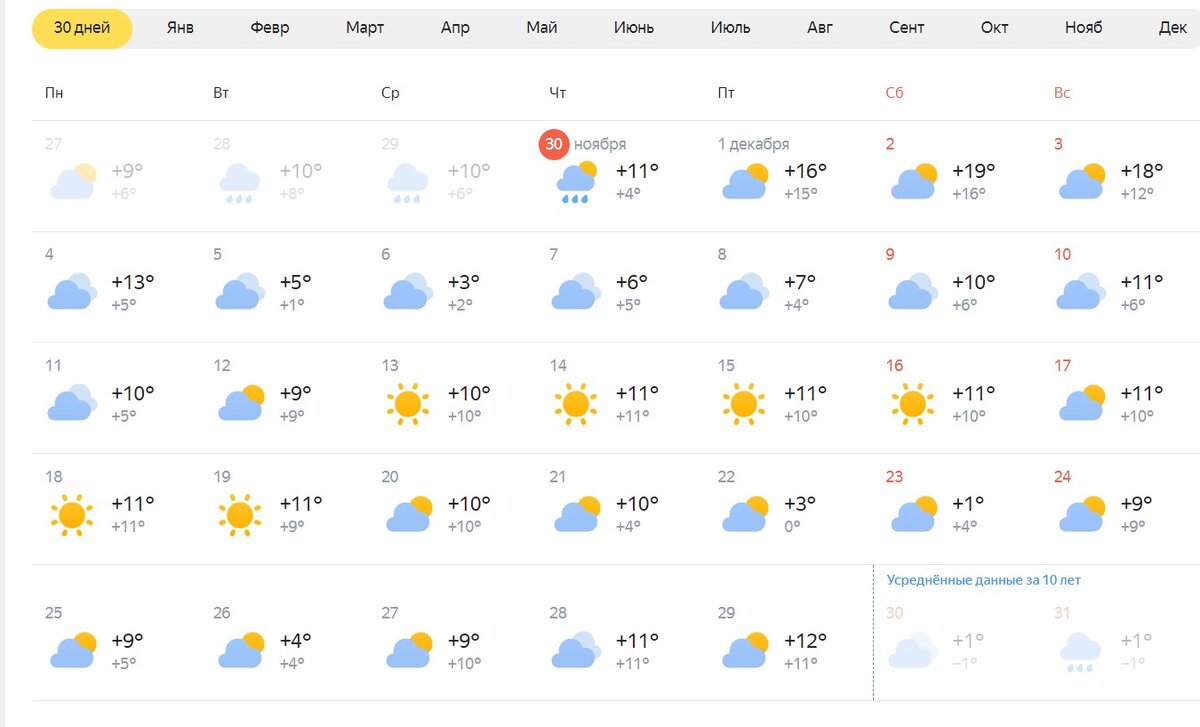The width and height of the screenshot is (1200, 727).
Task: Click the Усреднённые данные за 10 лет label
Action: [x=984, y=580]
